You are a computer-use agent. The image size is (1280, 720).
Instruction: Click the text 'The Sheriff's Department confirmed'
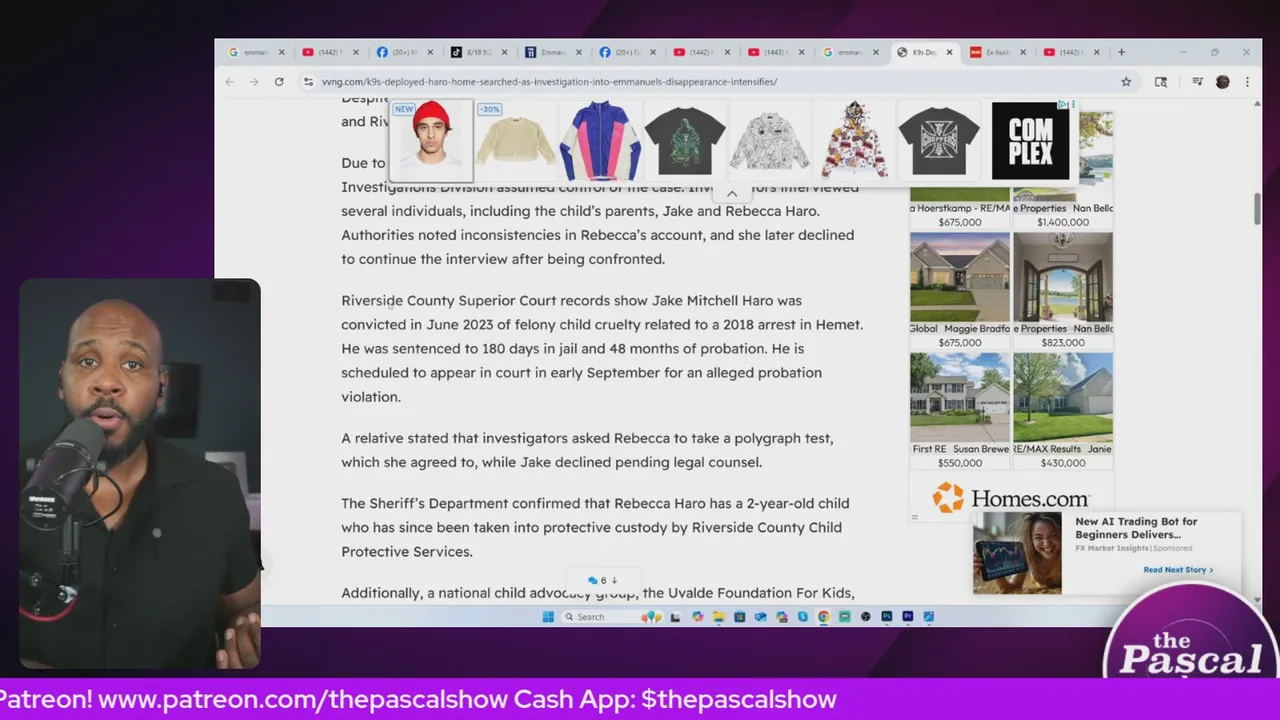(x=475, y=503)
